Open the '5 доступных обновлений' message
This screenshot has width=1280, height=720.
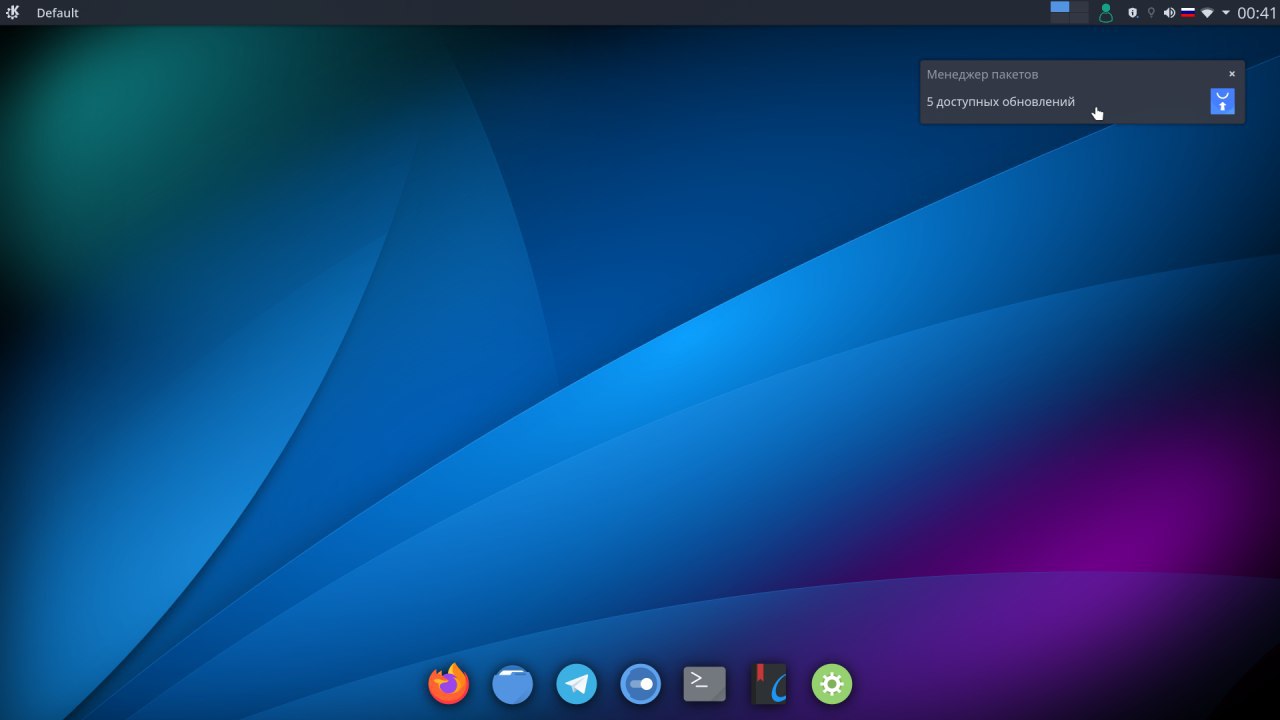[1001, 102]
